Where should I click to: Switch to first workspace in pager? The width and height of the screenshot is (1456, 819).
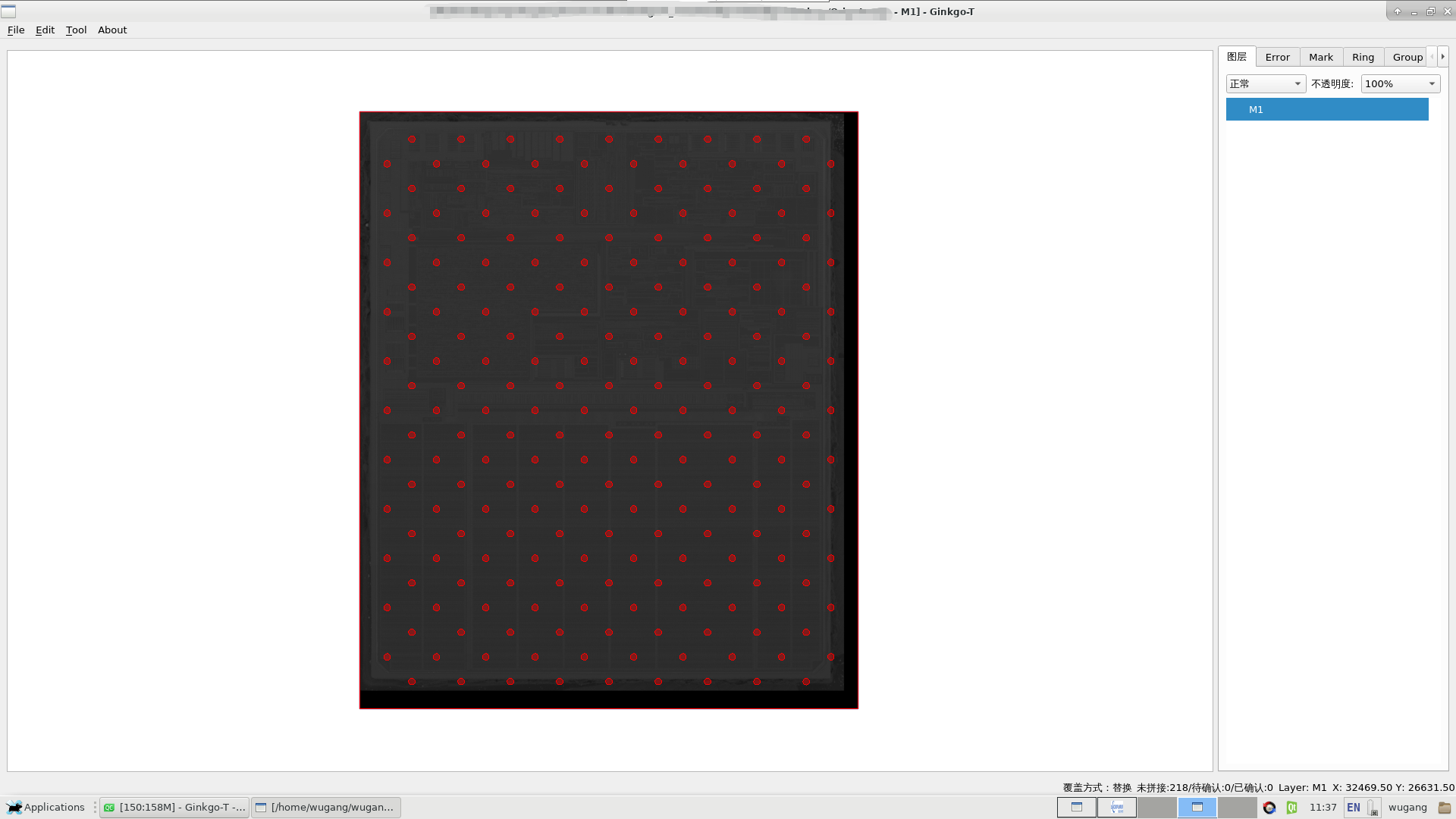(1076, 808)
